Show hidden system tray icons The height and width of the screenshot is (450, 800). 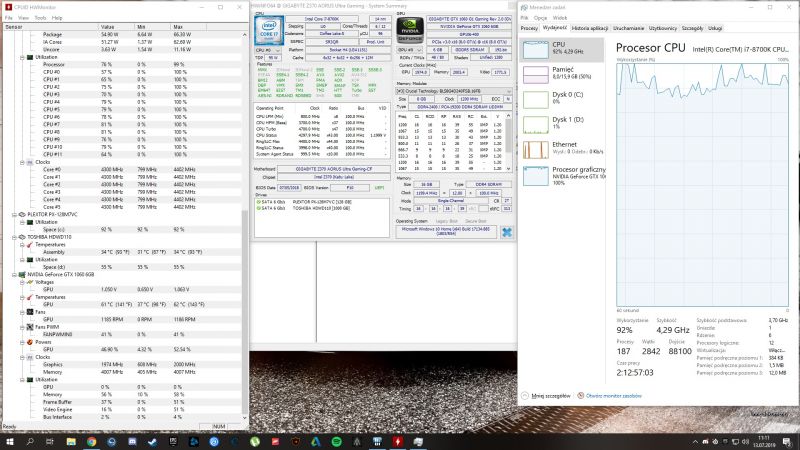[x=695, y=442]
